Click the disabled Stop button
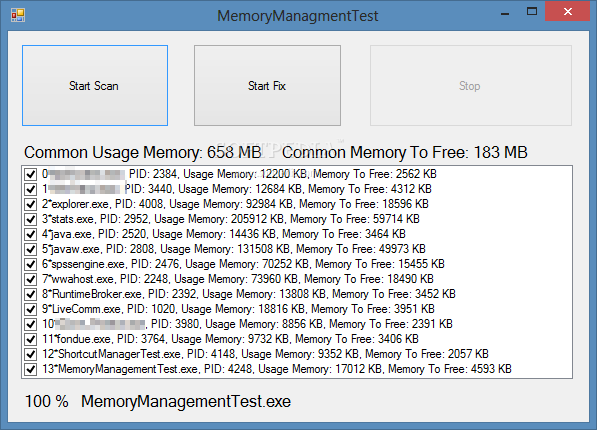The height and width of the screenshot is (430, 597). point(471,85)
